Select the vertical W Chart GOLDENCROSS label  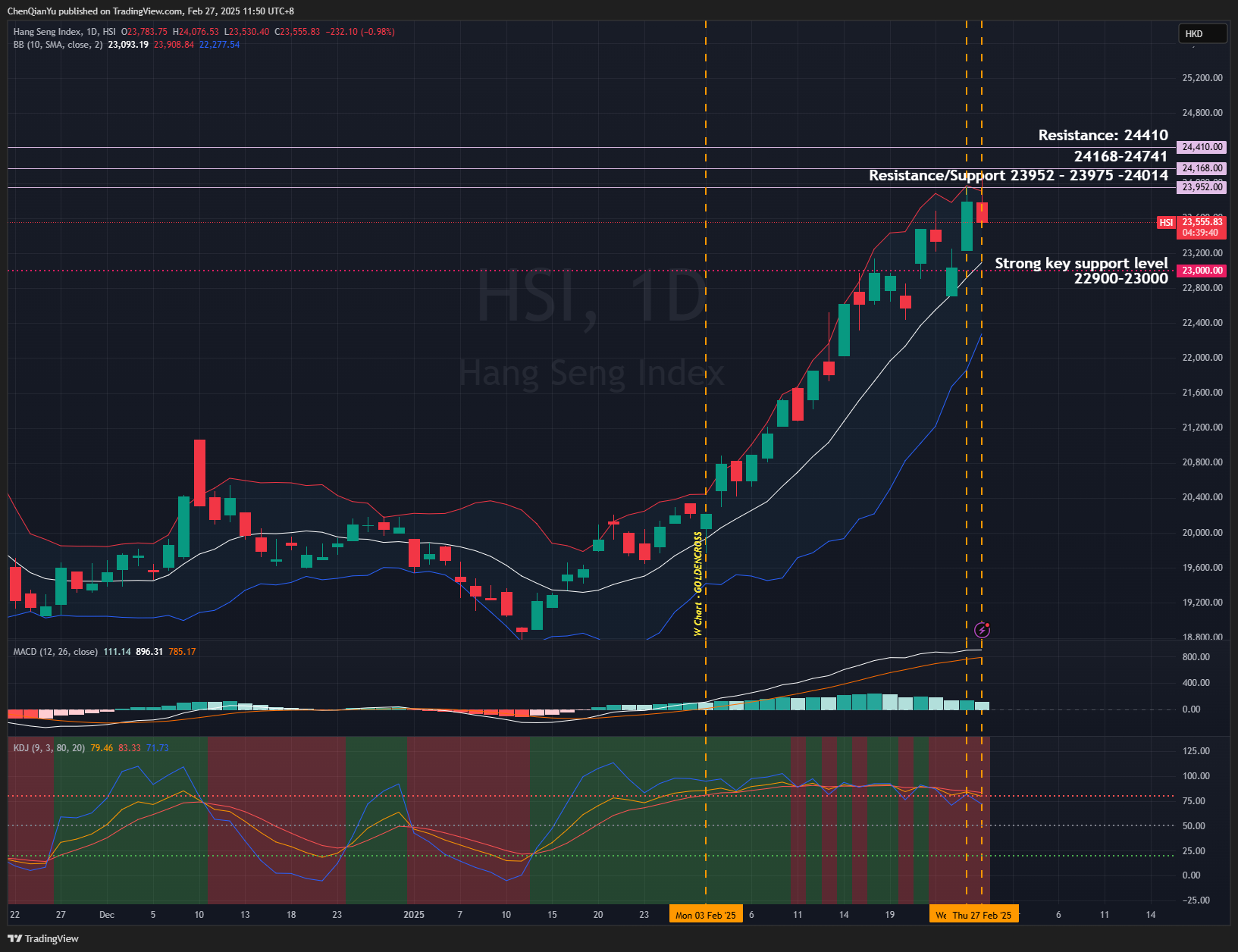[x=698, y=584]
